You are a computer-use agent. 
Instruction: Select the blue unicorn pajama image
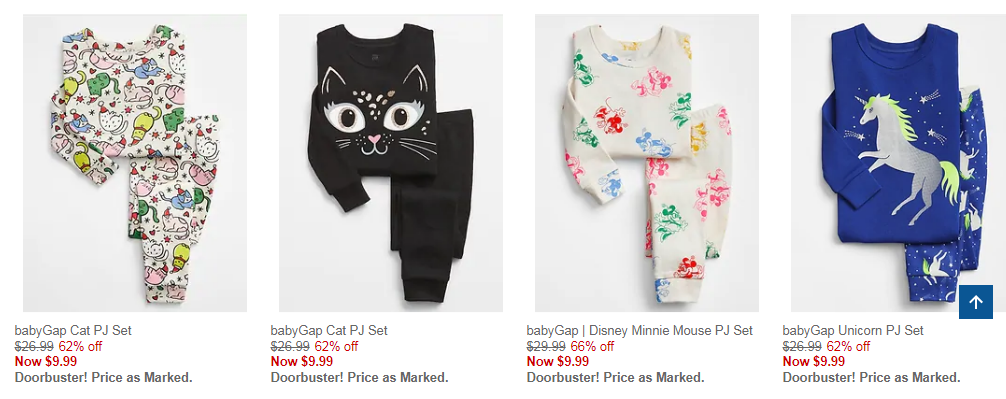click(x=898, y=163)
